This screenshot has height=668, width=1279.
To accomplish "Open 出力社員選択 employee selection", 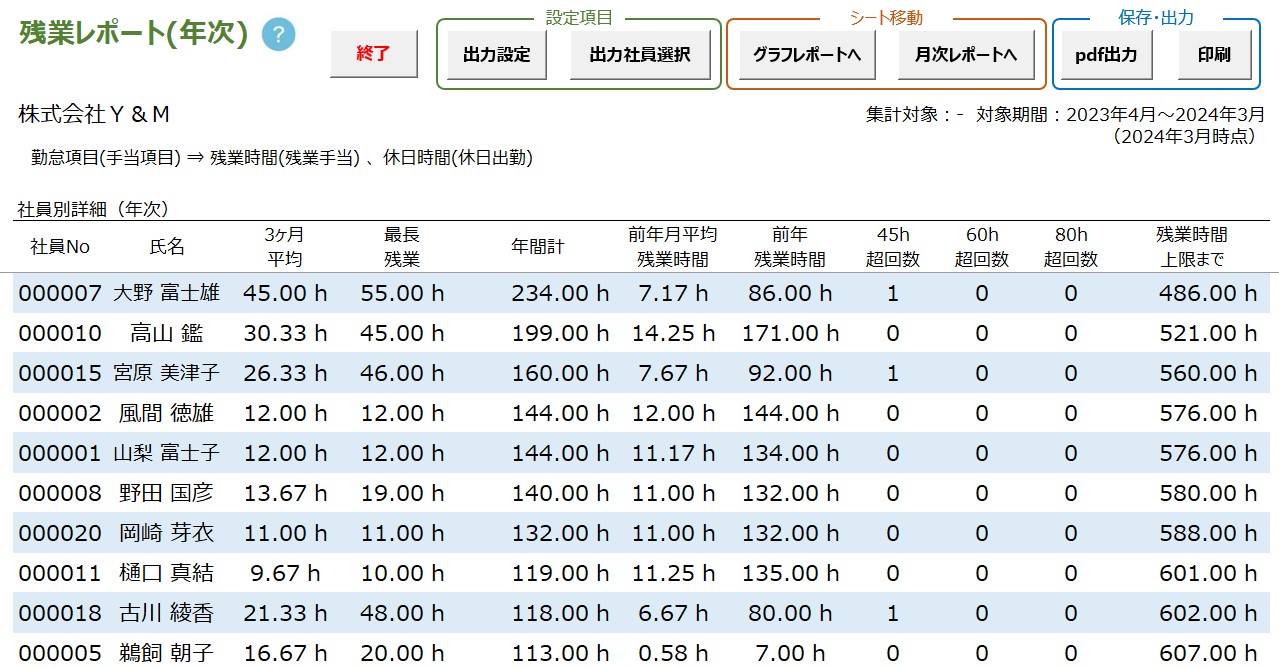I will tap(640, 55).
